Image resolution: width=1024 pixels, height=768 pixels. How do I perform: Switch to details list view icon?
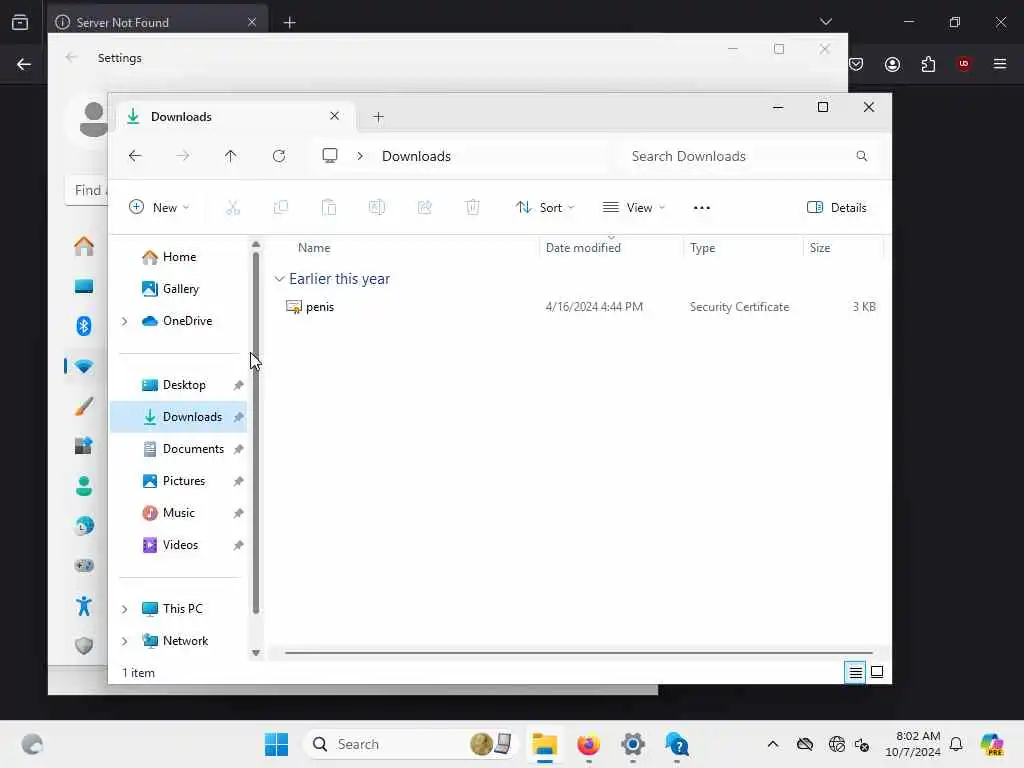click(855, 672)
